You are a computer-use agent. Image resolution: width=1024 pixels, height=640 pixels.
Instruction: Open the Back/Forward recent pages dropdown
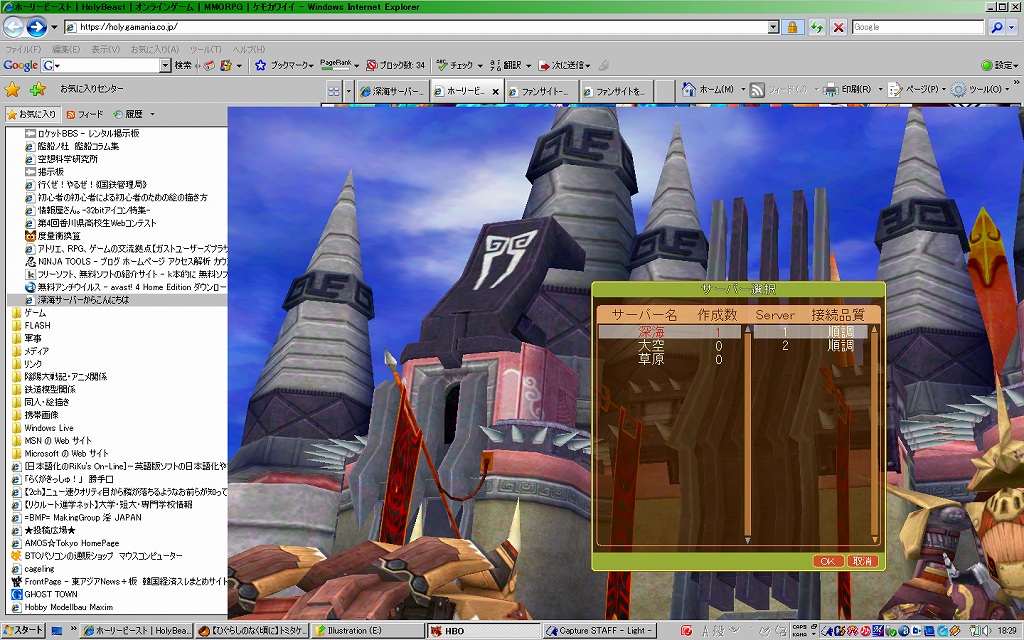point(54,27)
